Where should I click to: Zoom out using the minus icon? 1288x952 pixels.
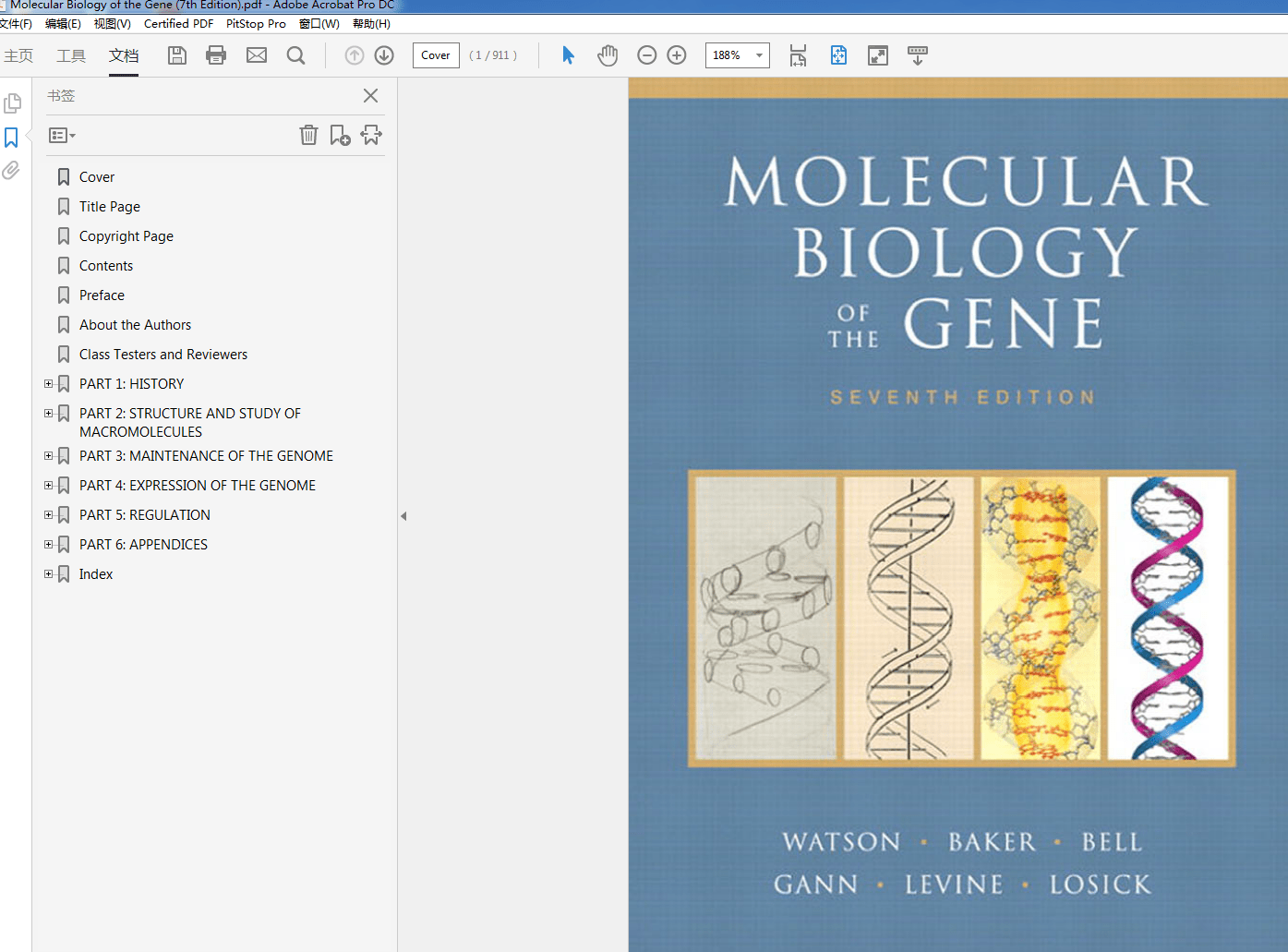(x=646, y=55)
